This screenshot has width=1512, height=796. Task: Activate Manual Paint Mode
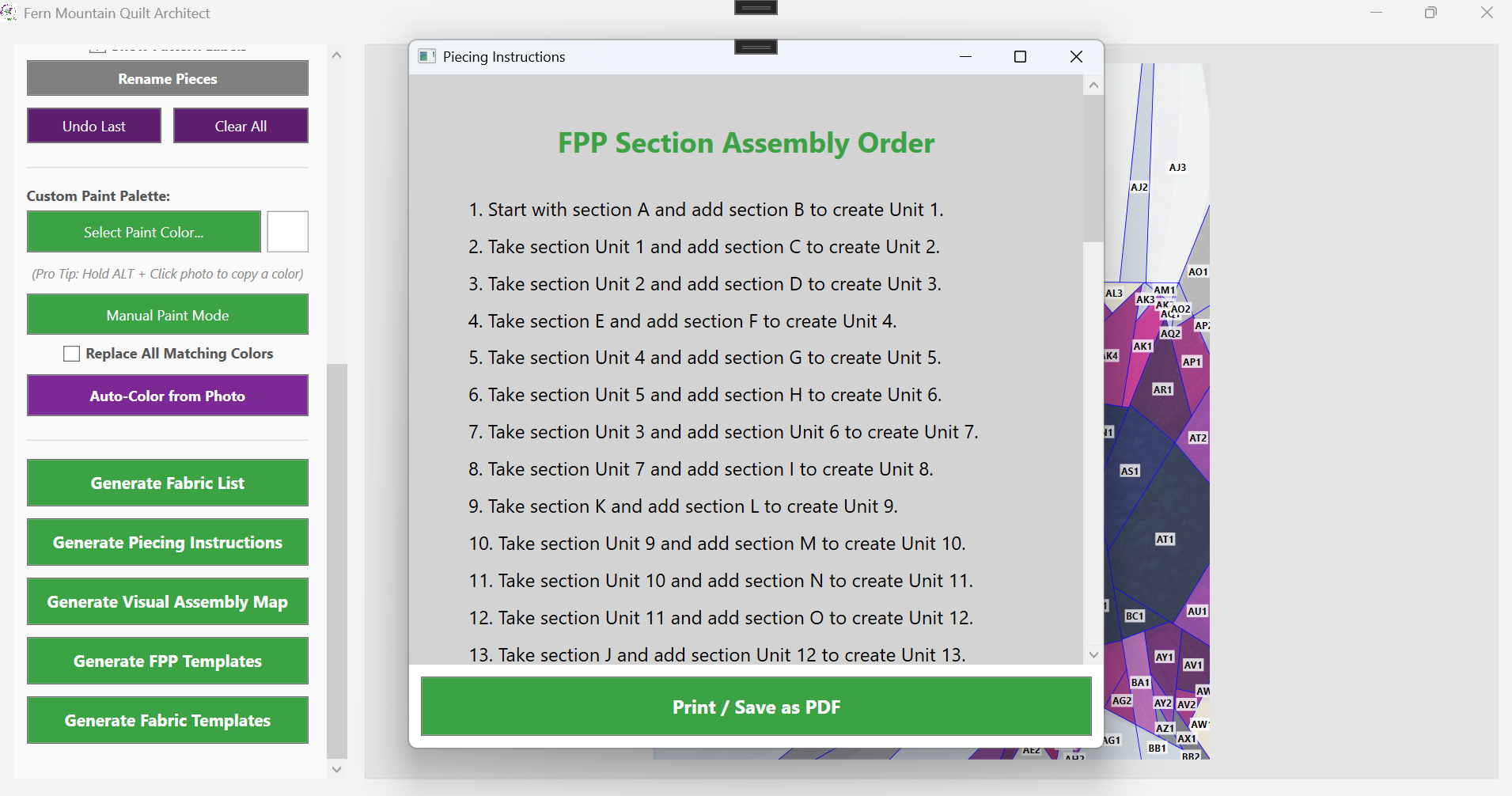pos(168,315)
